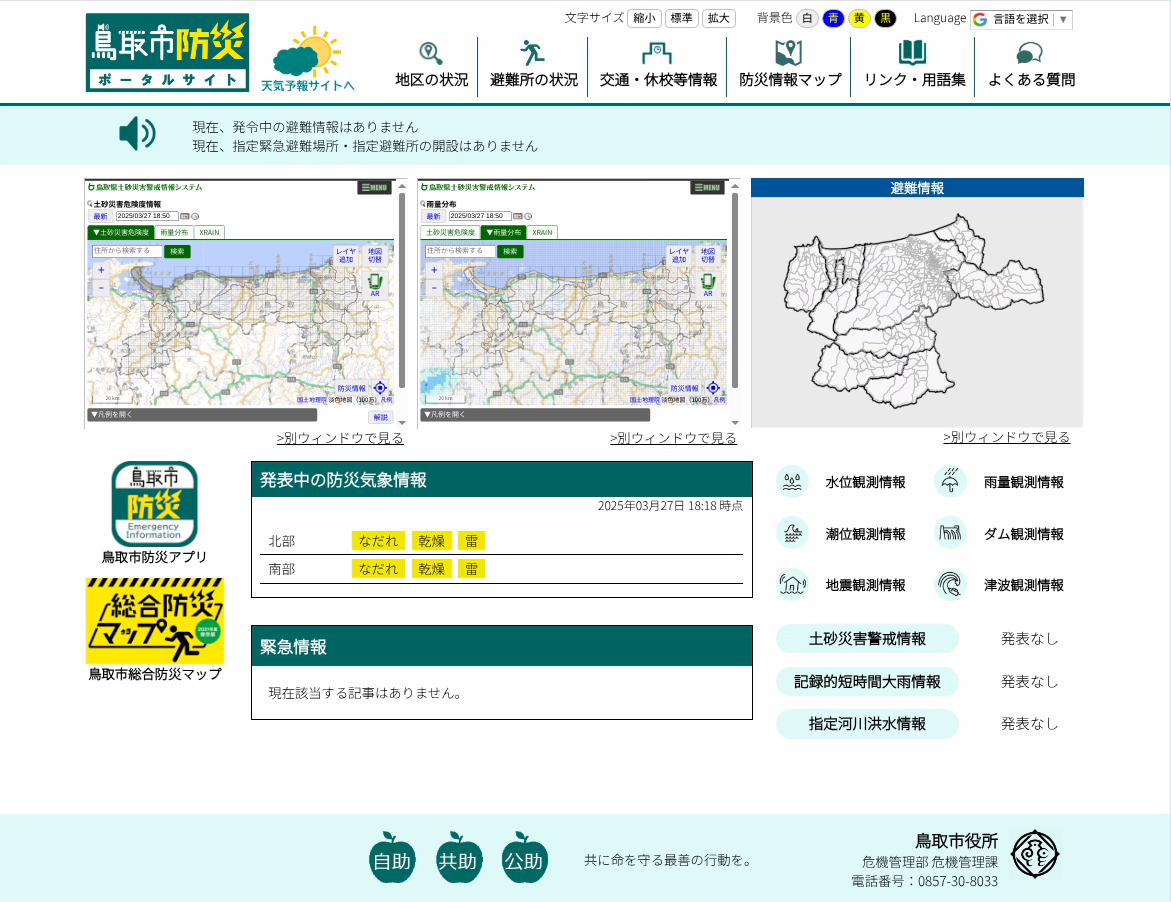
Task: Select 土砂災害危険度 tab in right map panel
Action: click(x=450, y=232)
